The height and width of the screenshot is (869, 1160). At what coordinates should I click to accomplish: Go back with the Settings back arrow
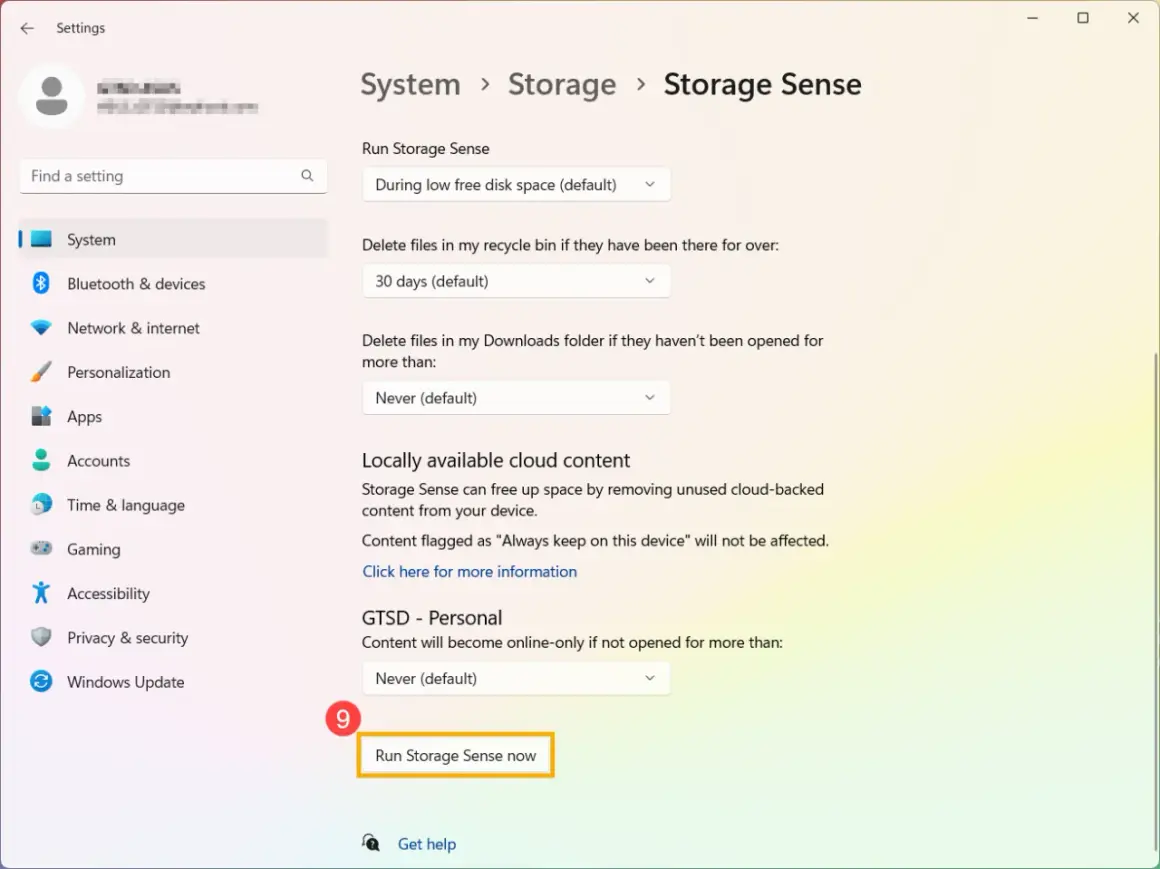27,28
